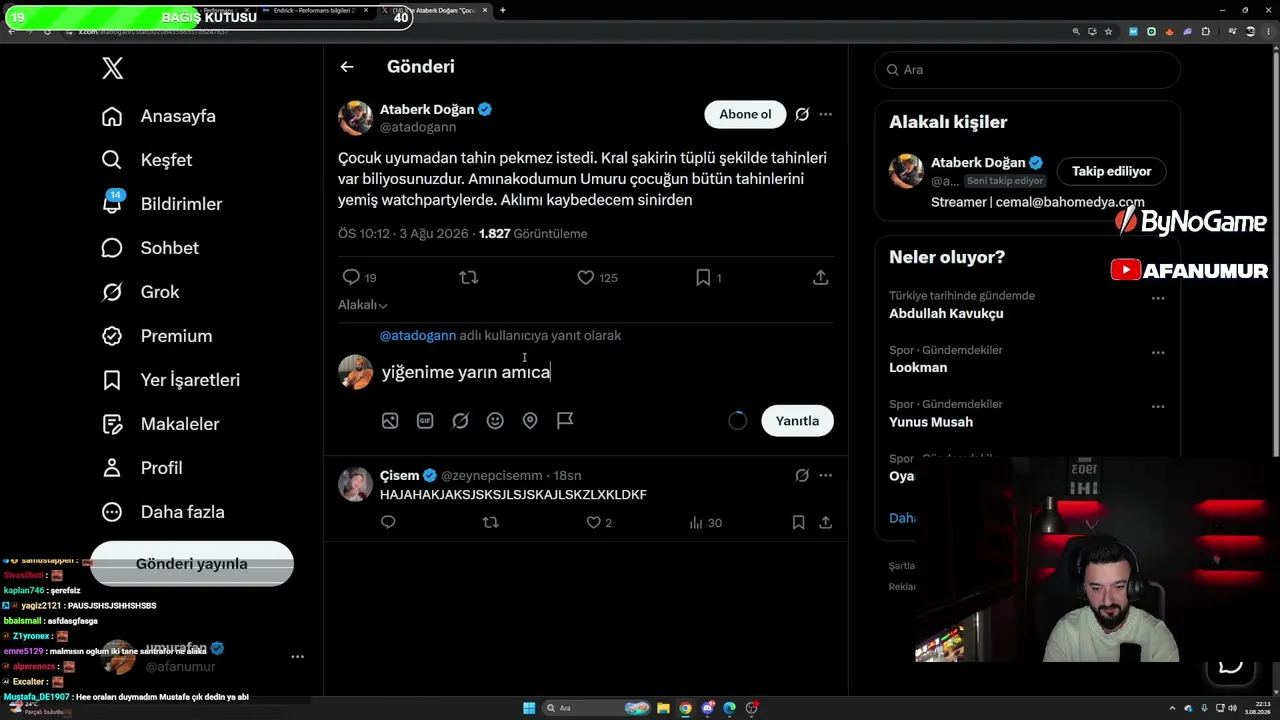This screenshot has height=720, width=1280.
Task: Open more options on Çisem's reply
Action: click(x=825, y=476)
